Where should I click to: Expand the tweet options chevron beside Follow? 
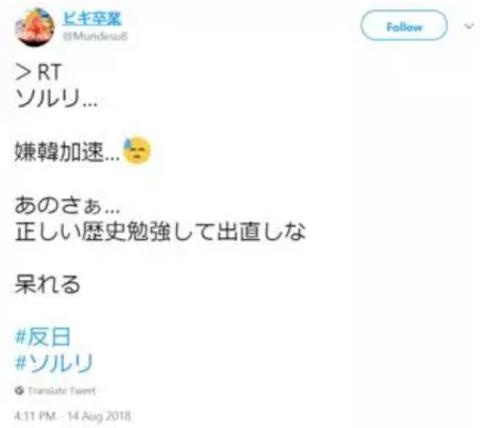469,26
